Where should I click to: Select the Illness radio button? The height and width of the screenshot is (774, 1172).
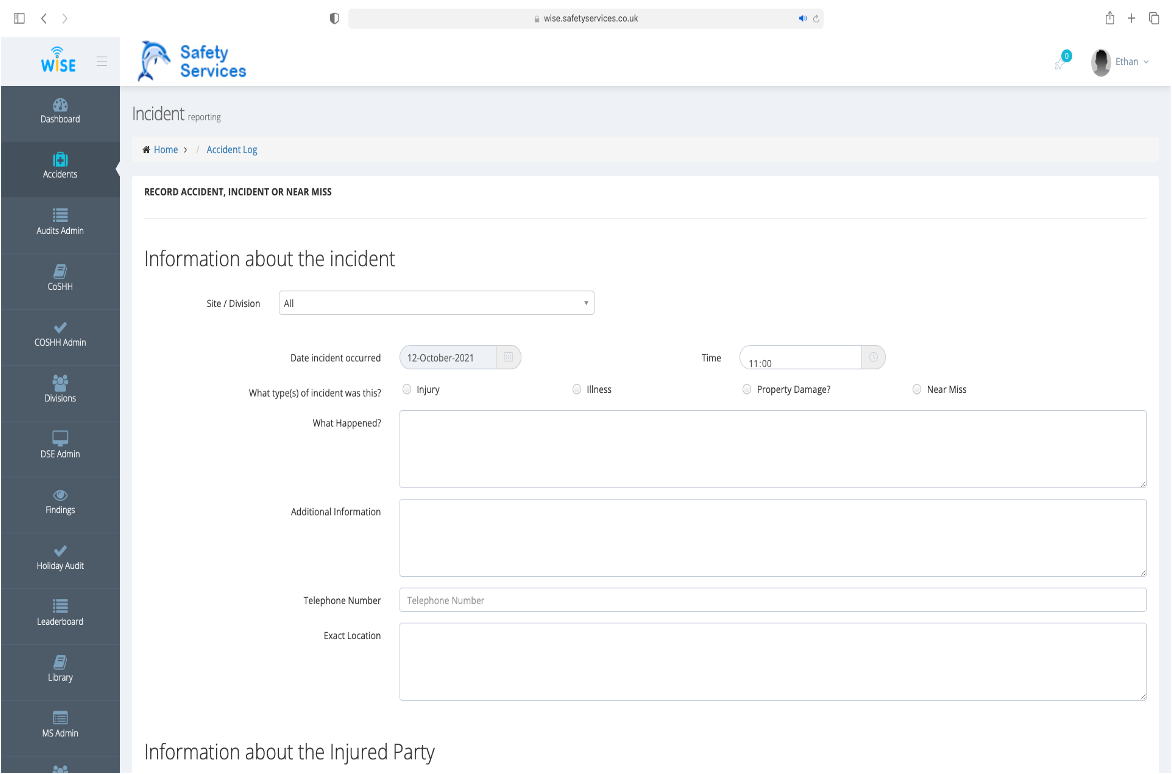577,389
